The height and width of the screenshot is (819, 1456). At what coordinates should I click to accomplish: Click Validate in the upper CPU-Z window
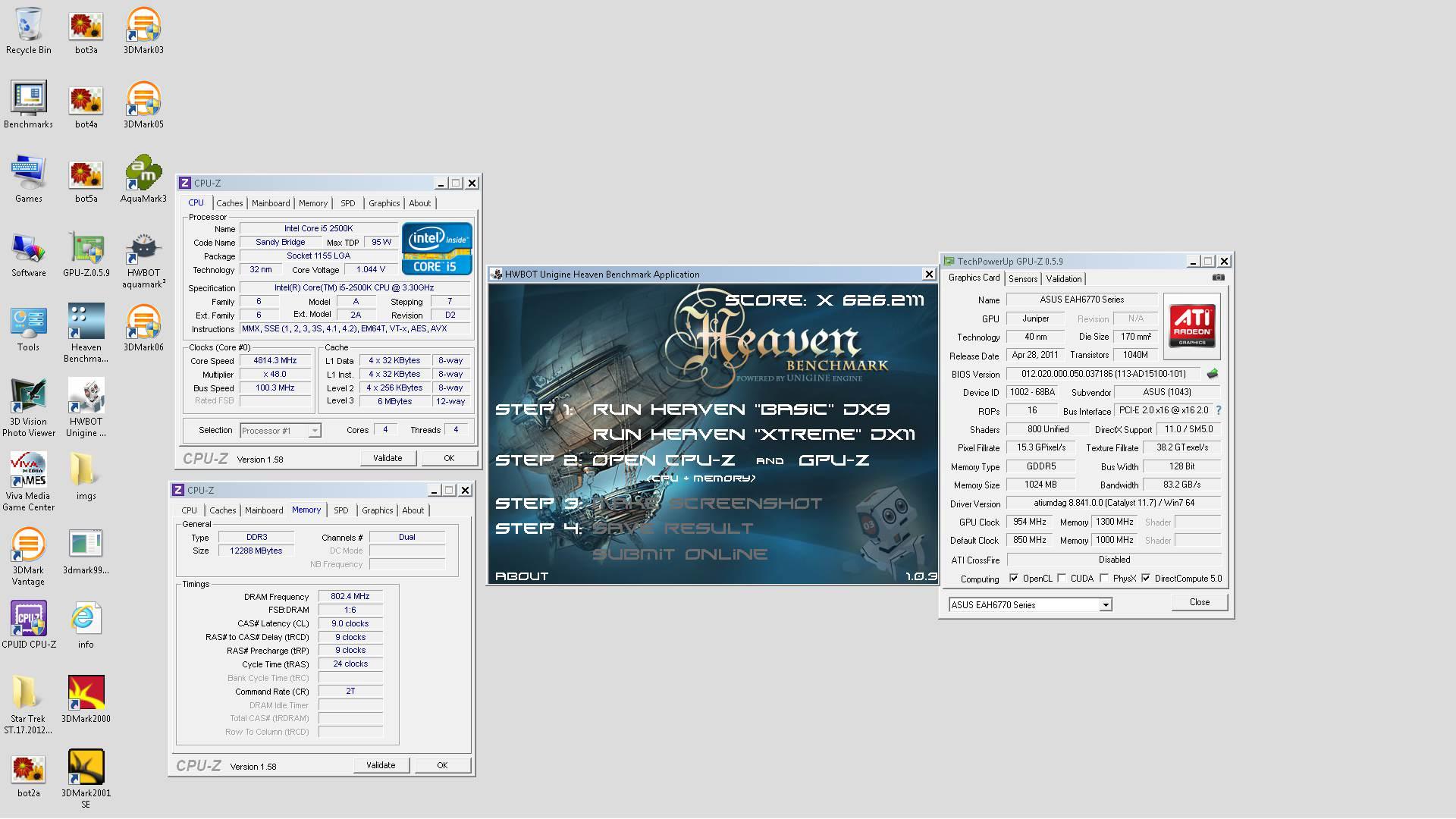(388, 458)
